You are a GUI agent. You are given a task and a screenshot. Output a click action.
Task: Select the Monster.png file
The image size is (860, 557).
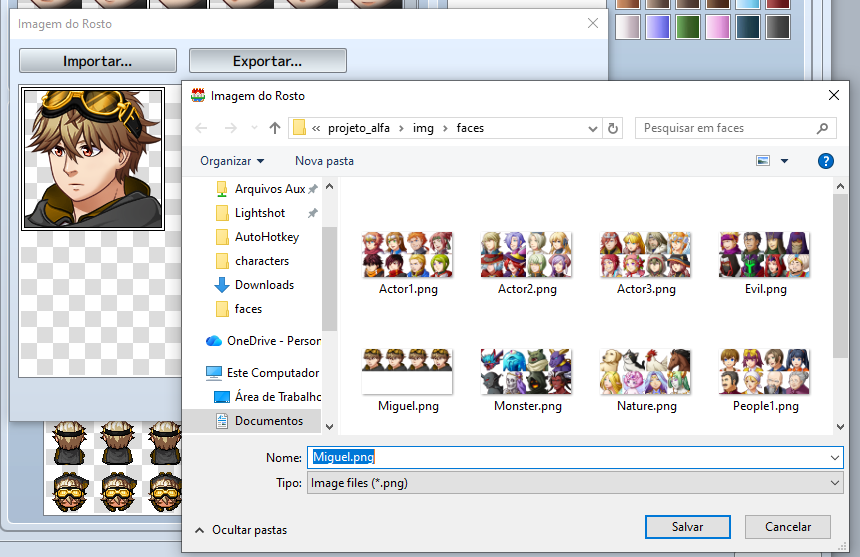[x=527, y=381]
